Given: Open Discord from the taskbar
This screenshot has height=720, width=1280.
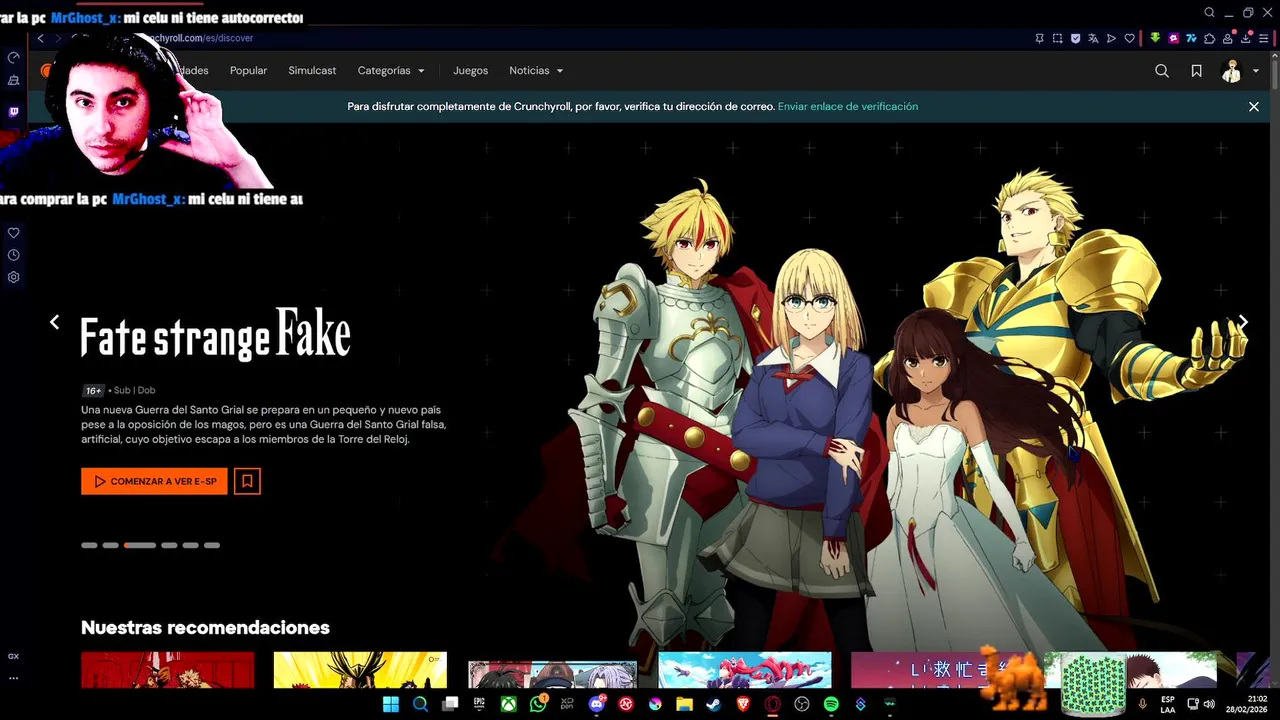Looking at the screenshot, I should pos(598,704).
